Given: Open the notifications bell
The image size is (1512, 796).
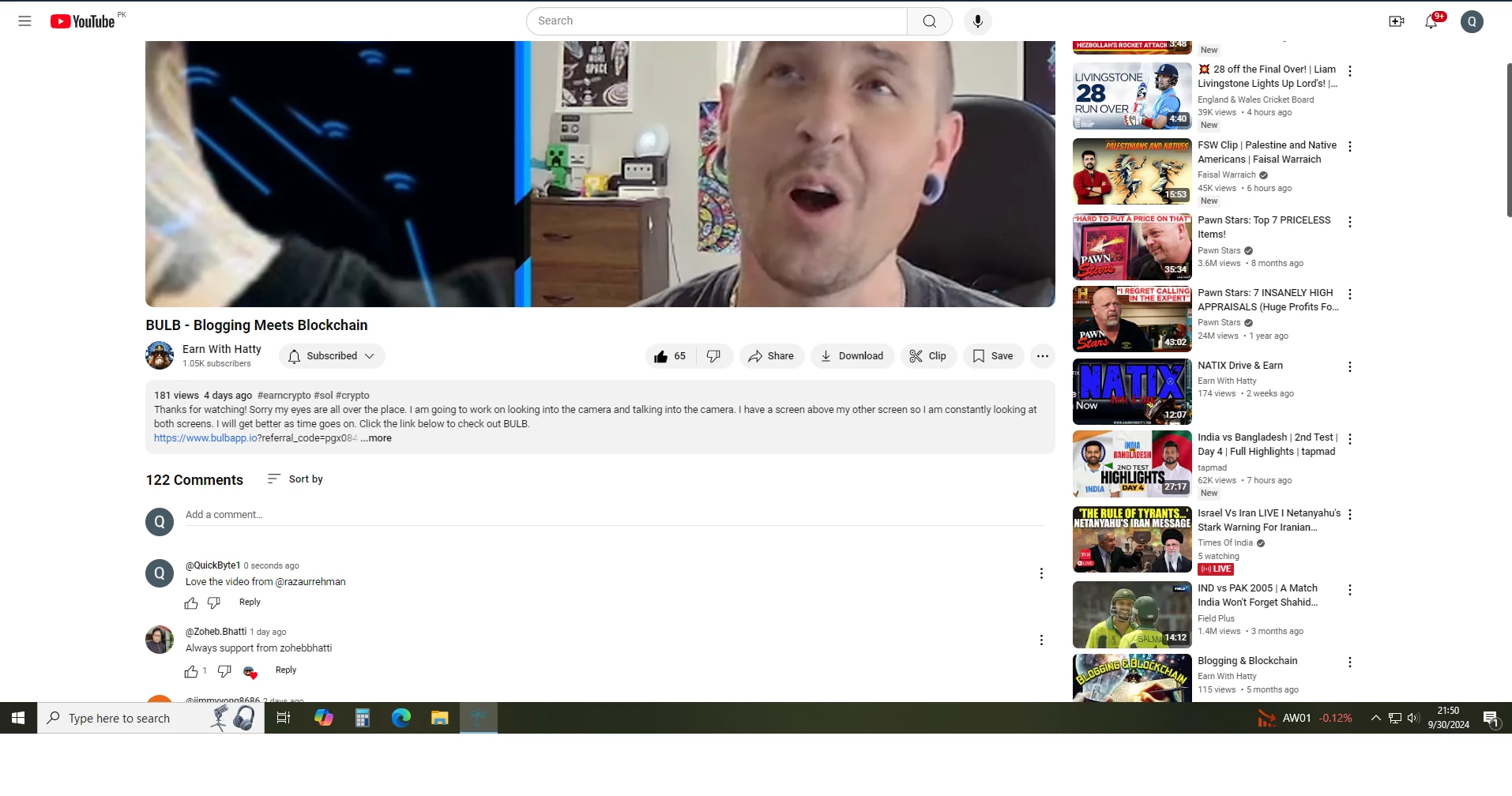Looking at the screenshot, I should coord(1431,21).
